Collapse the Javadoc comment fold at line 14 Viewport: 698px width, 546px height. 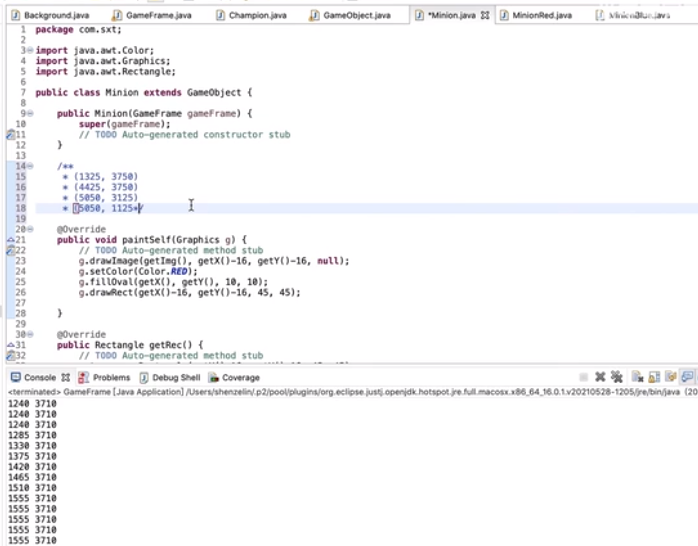30,166
